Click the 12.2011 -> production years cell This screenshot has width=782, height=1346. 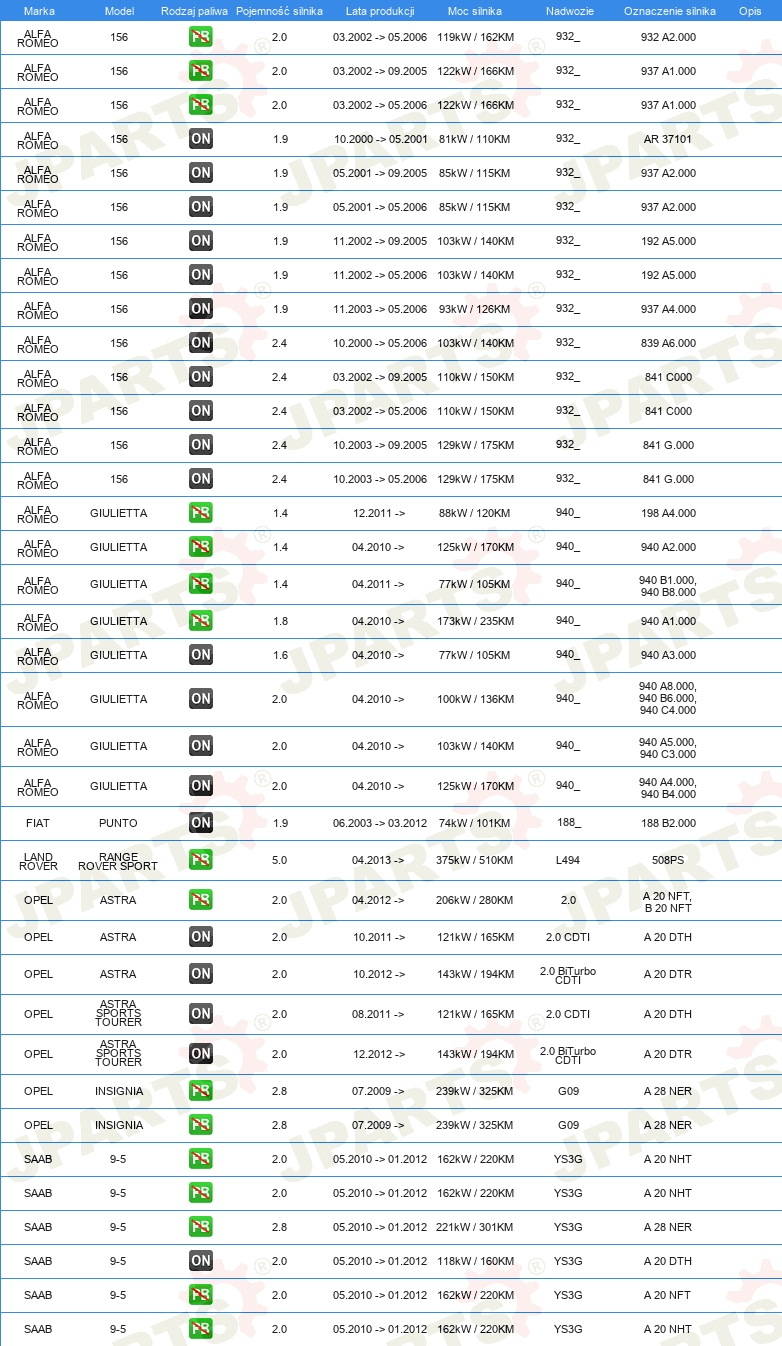click(379, 513)
